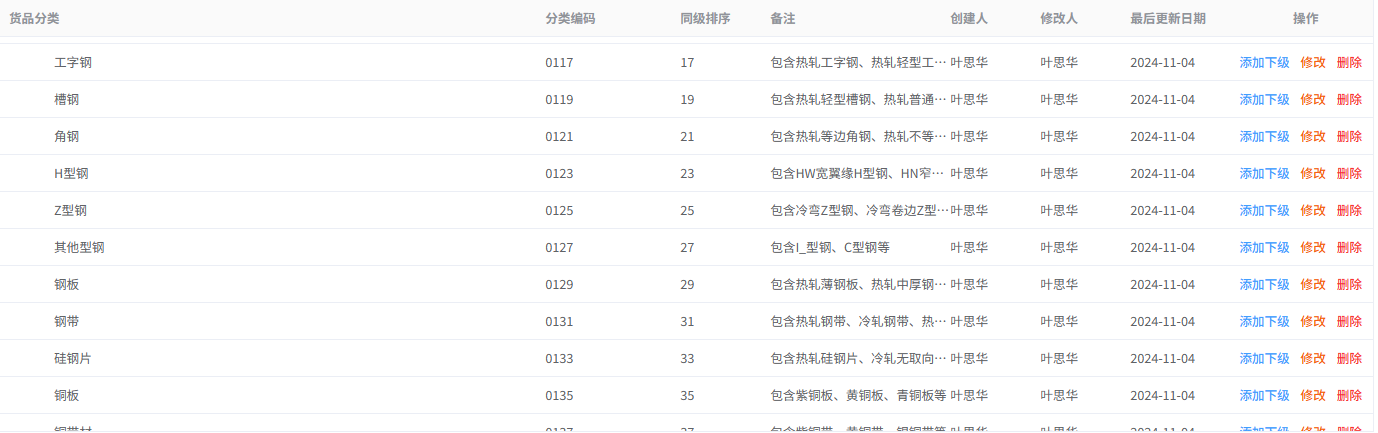Click 删除 for Z型钢 row
This screenshot has width=1378, height=433.
1349,210
